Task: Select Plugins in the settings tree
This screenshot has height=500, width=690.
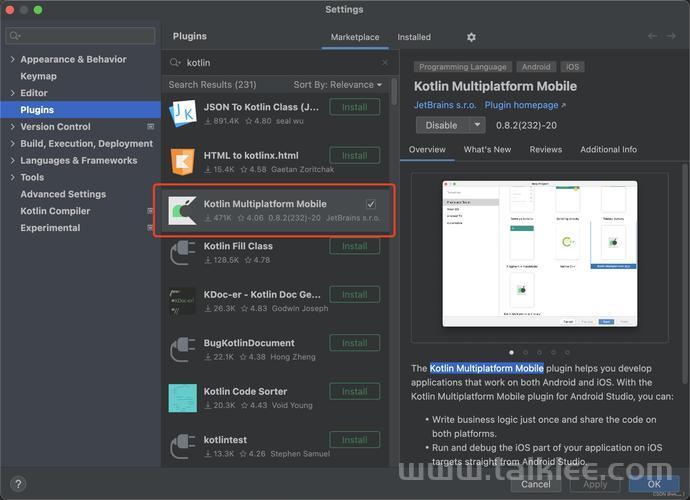Action: click(81, 110)
